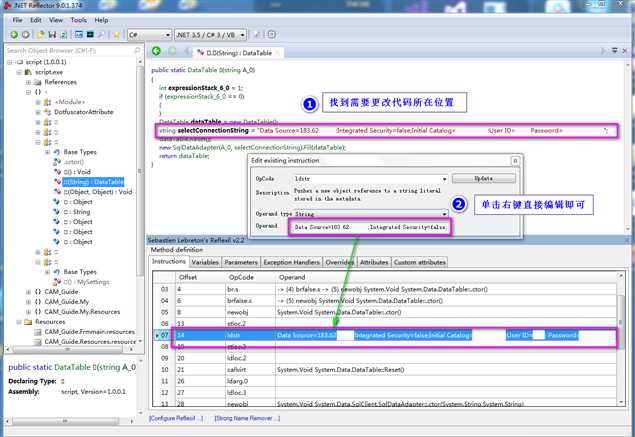Click the yellow star bookmark toolbar icon

117,35
